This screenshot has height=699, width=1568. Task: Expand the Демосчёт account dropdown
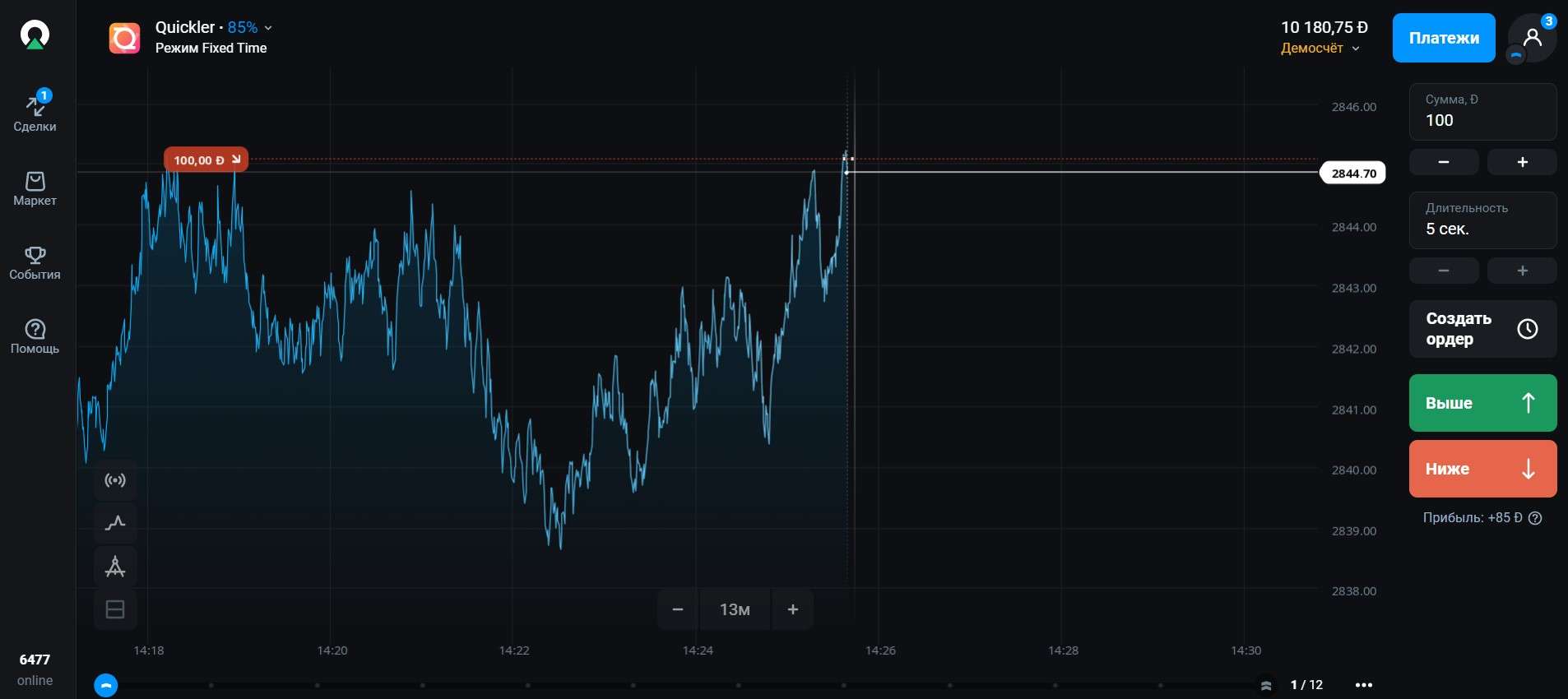tap(1320, 49)
